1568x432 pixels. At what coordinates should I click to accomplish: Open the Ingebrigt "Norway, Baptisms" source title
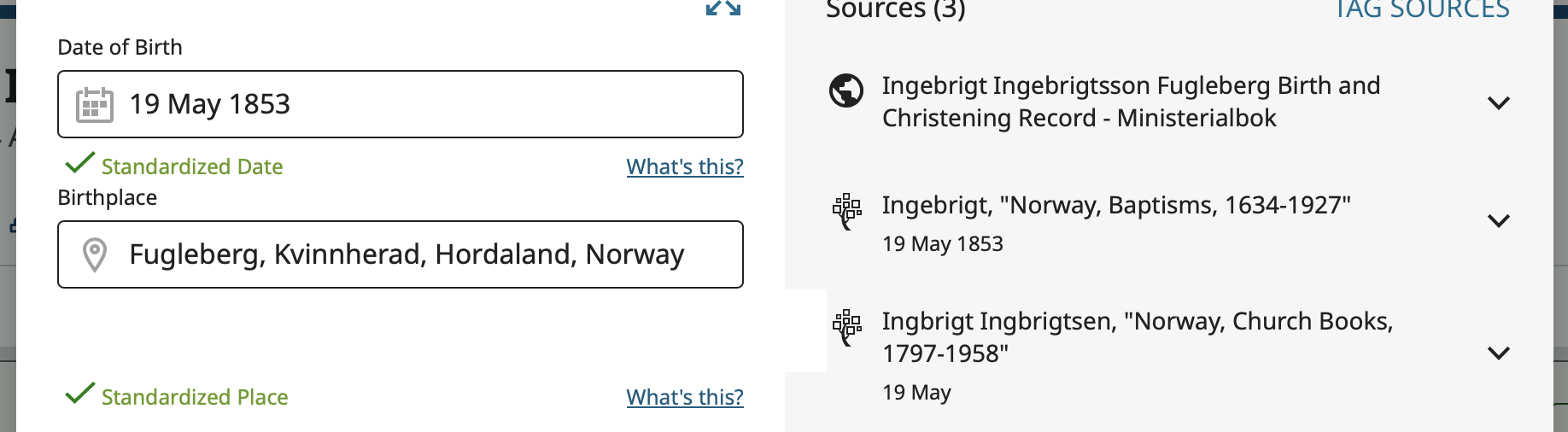click(x=1115, y=205)
